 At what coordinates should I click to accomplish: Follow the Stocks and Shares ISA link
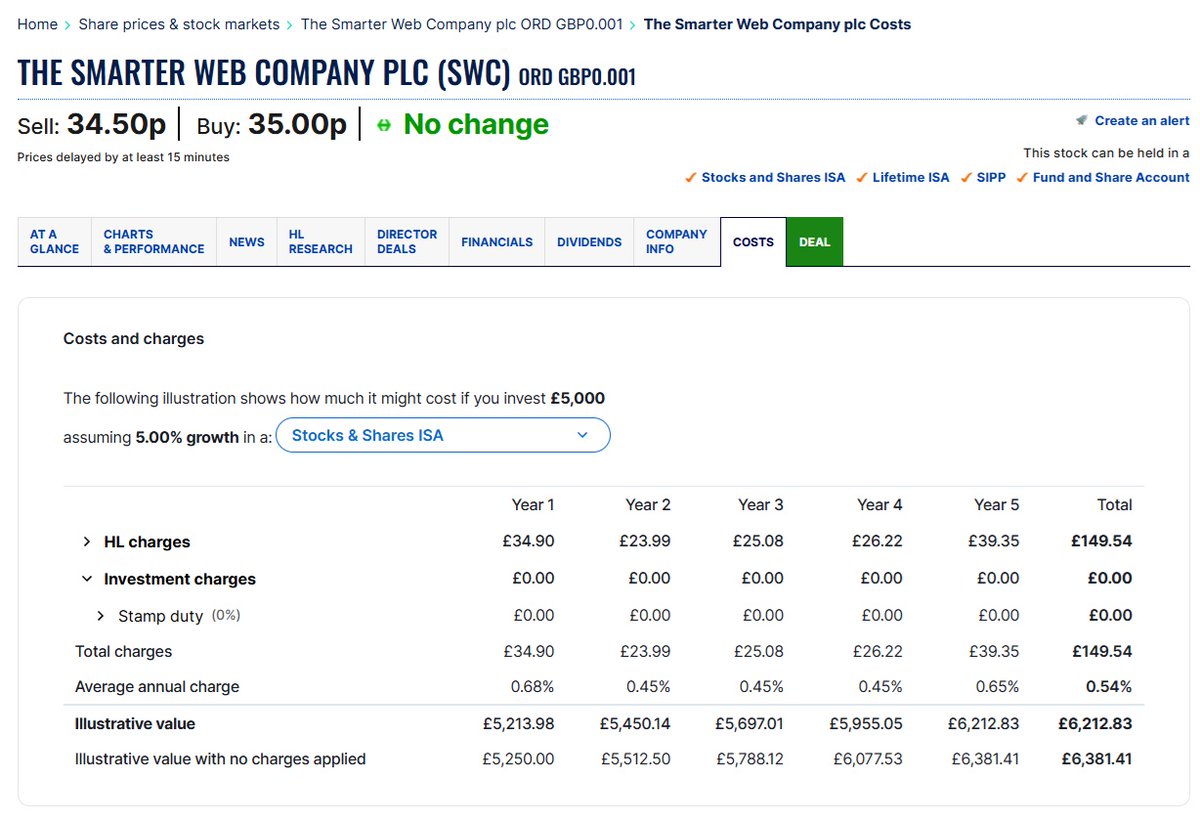click(x=773, y=177)
